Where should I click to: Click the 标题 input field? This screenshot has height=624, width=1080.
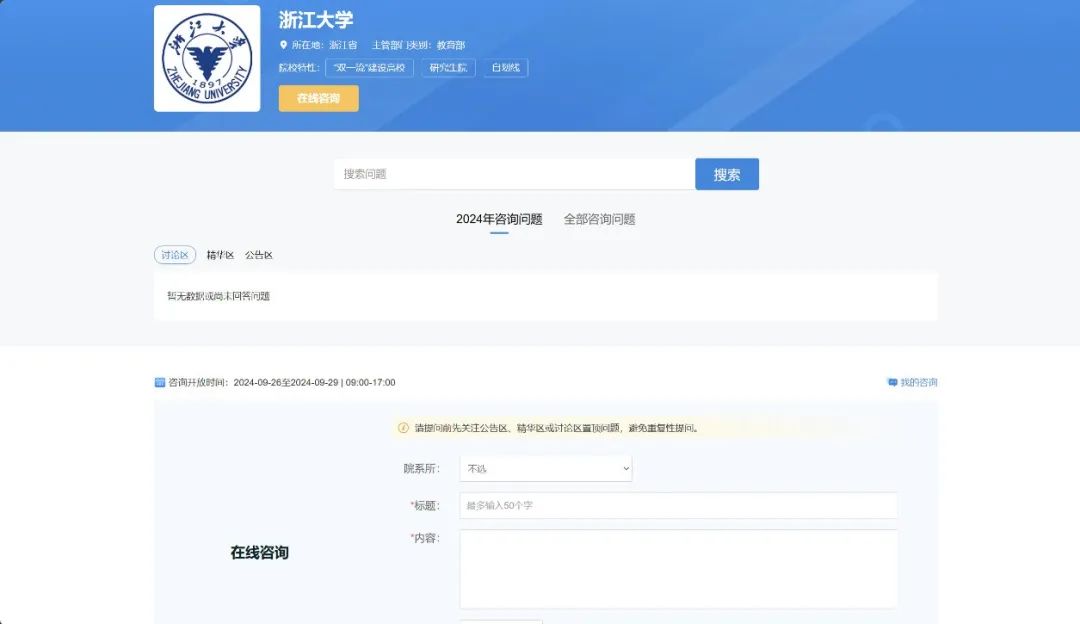678,506
